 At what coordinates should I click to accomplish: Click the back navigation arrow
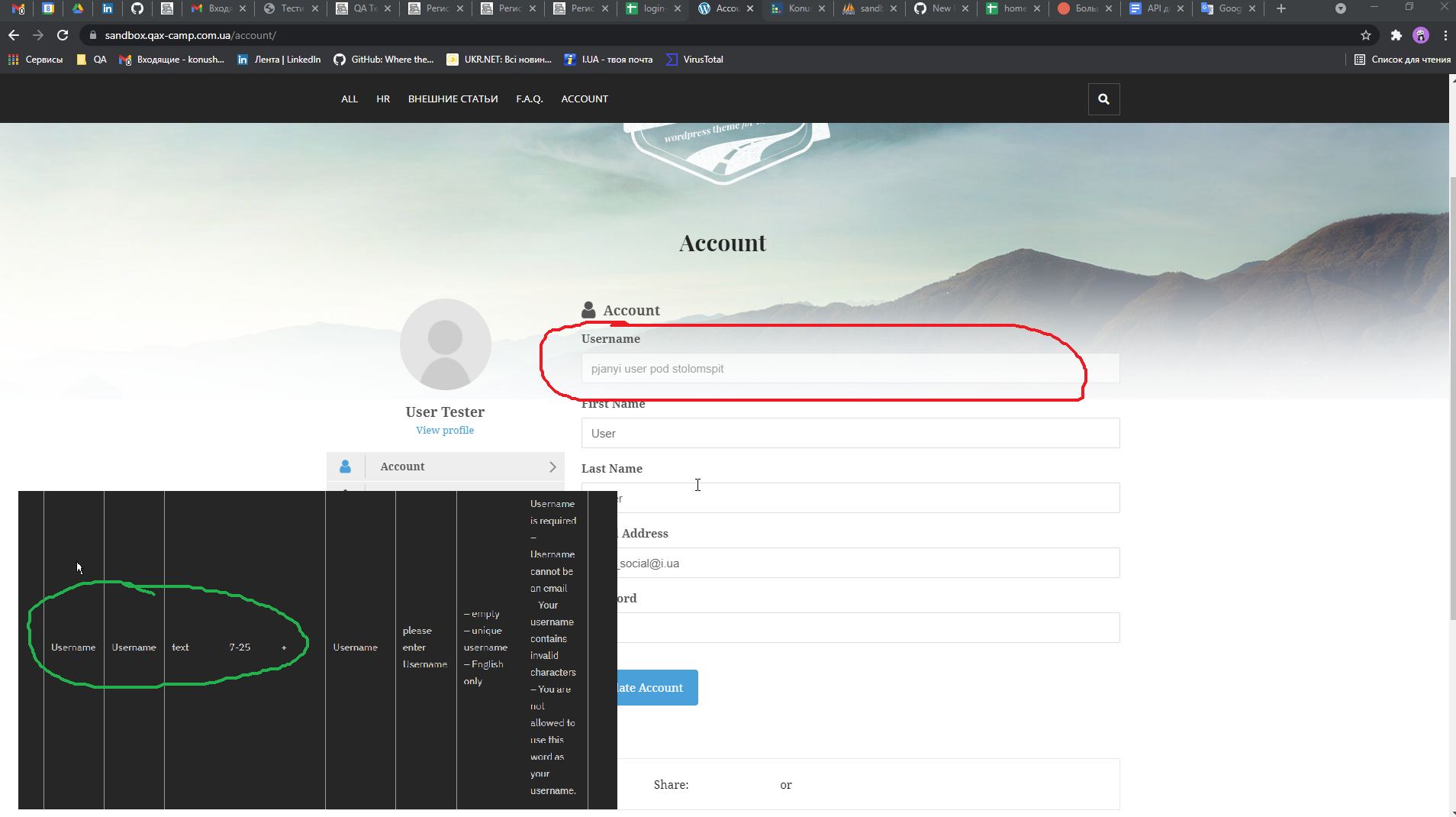point(13,35)
